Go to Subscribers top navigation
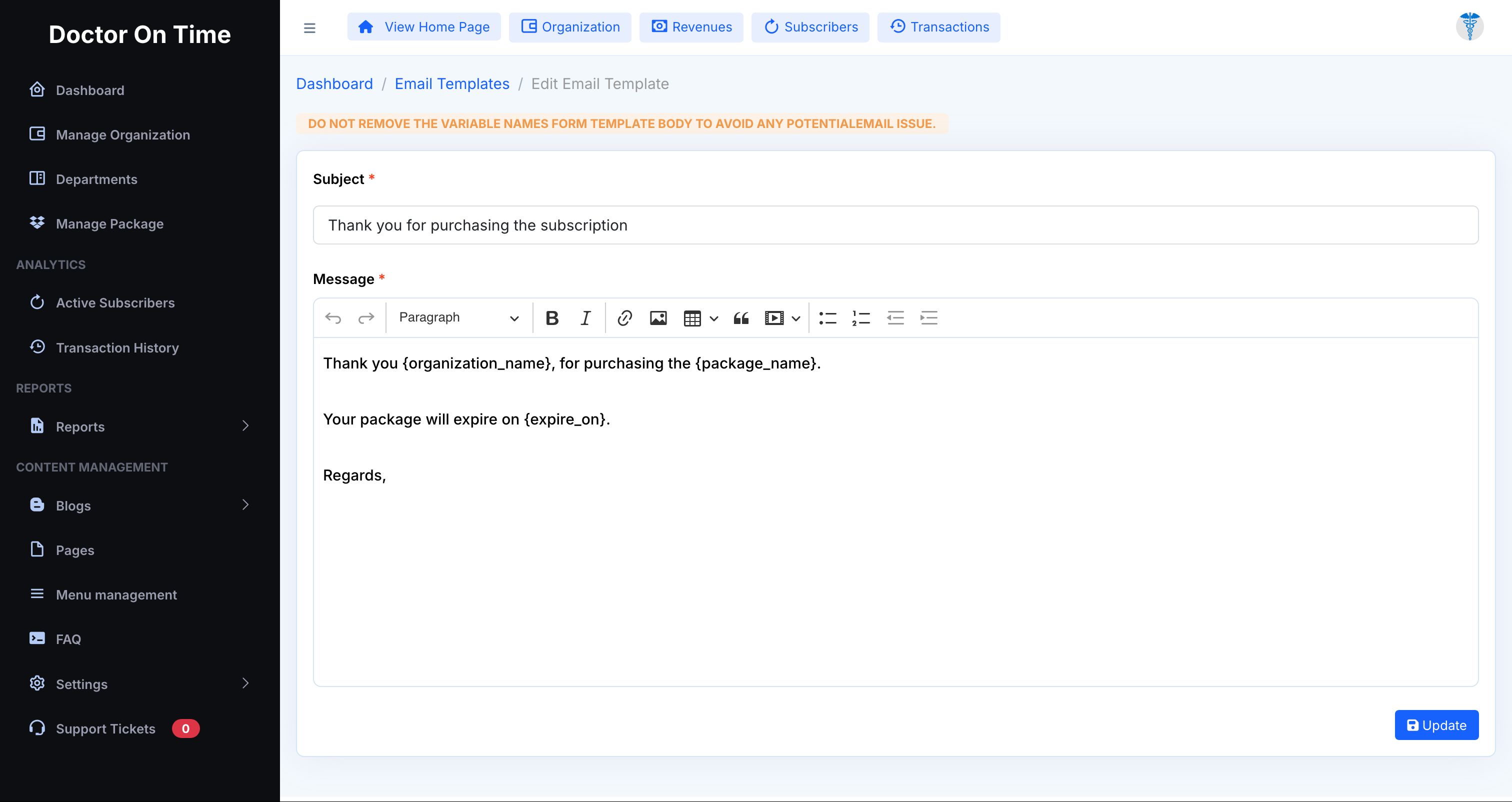Viewport: 1512px width, 802px height. click(810, 27)
